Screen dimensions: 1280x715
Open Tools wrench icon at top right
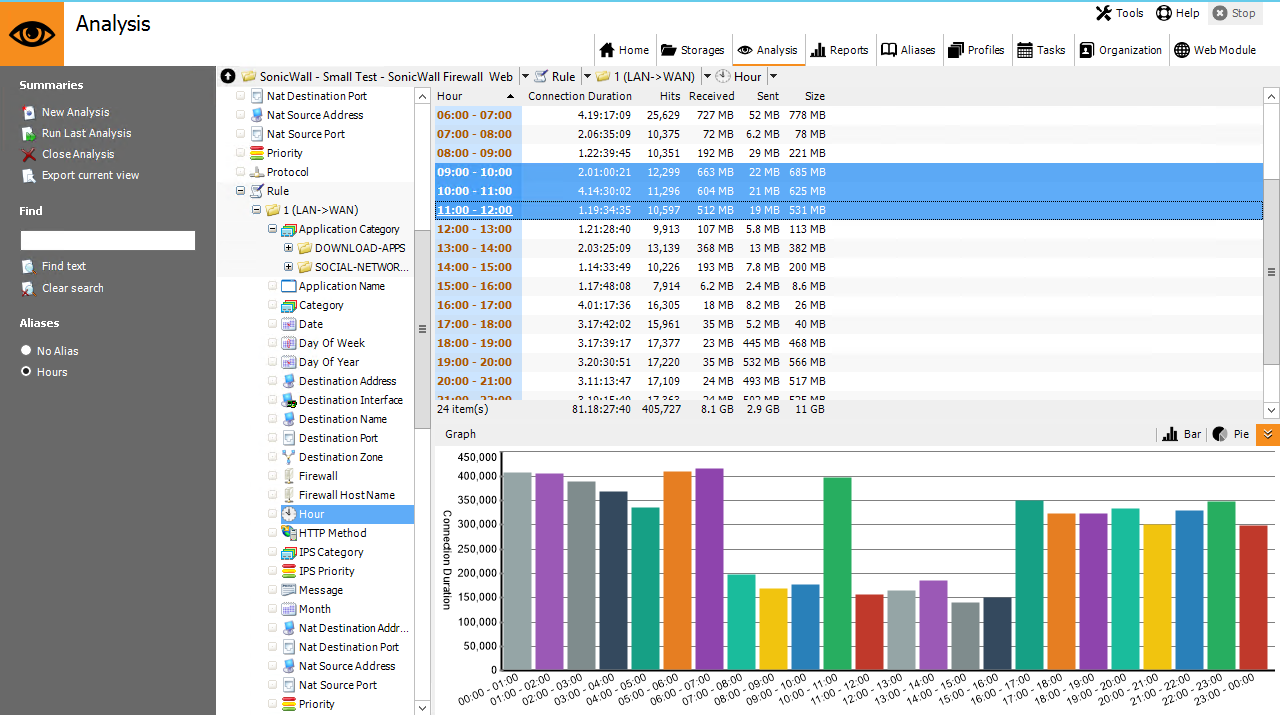(x=1104, y=13)
